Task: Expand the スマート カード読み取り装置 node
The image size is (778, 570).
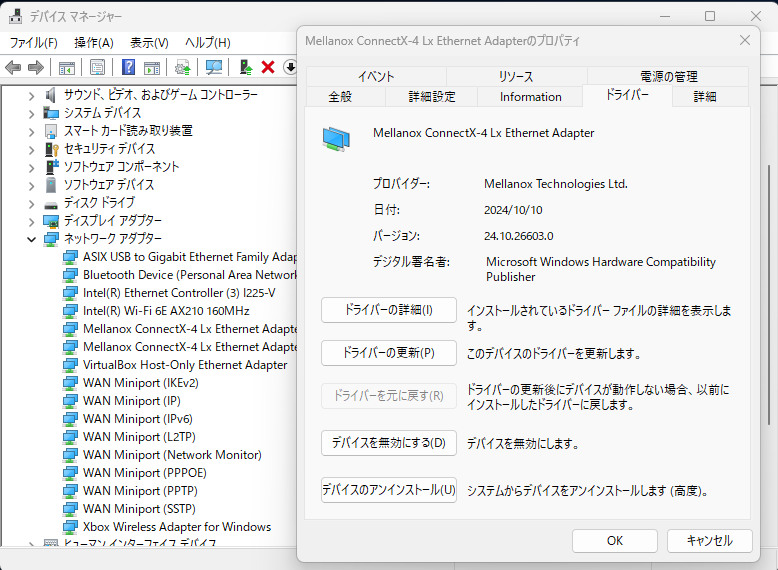Action: pos(31,131)
